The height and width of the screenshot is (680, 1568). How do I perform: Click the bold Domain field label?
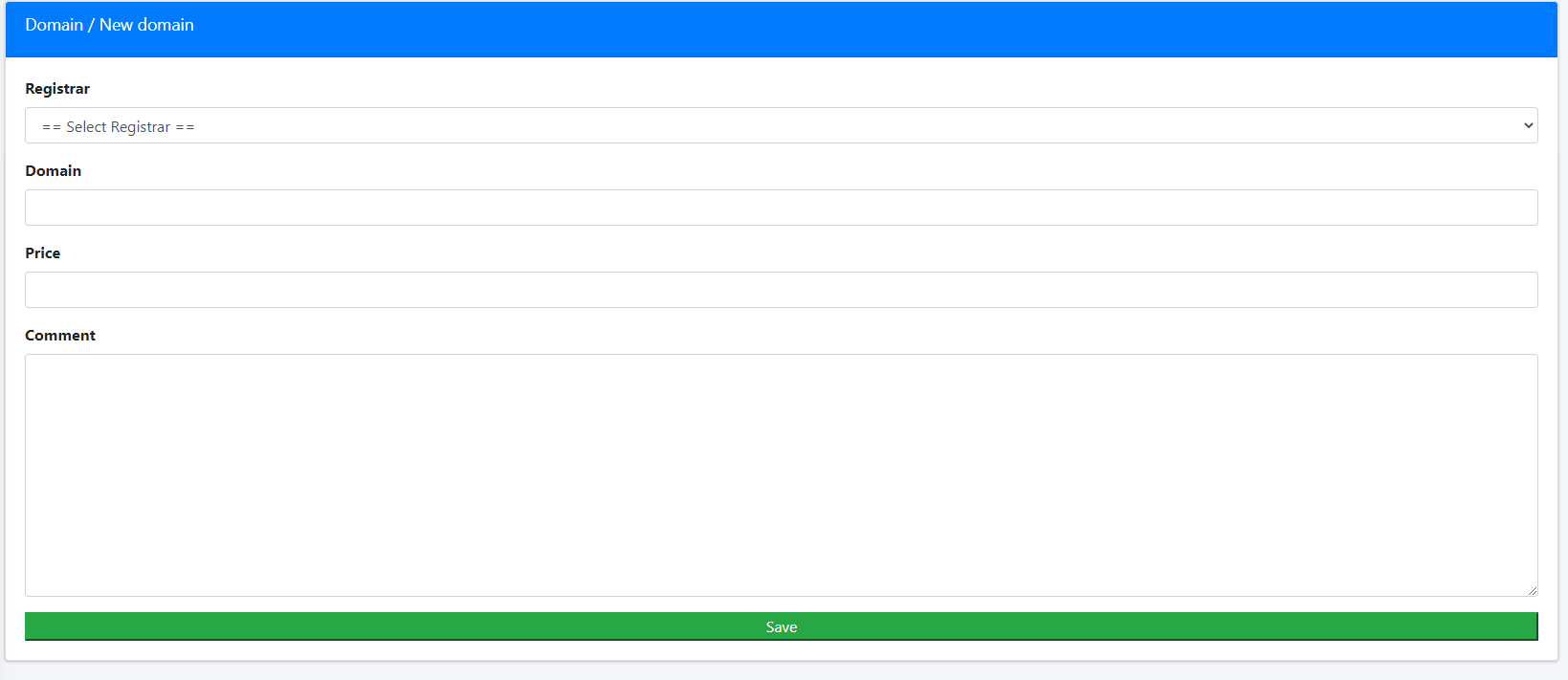[x=54, y=171]
